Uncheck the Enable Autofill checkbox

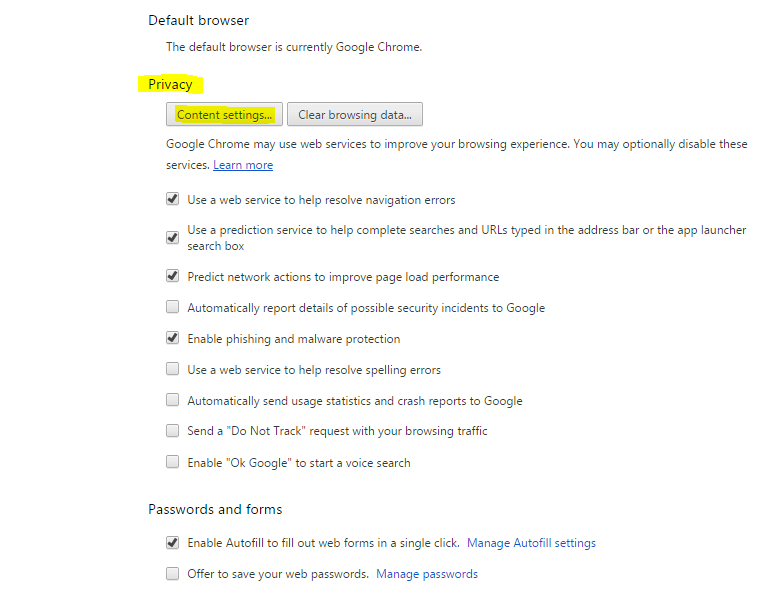point(173,543)
